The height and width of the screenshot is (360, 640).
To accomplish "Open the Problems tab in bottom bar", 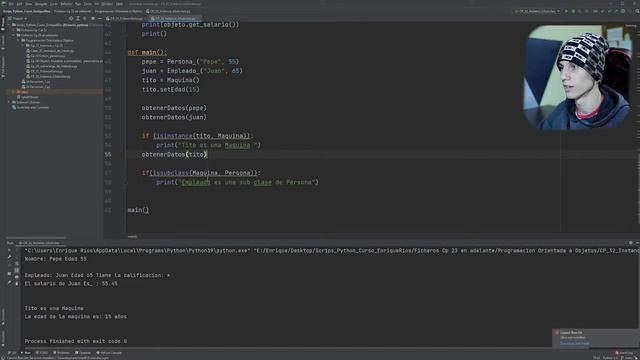I will 62,353.
